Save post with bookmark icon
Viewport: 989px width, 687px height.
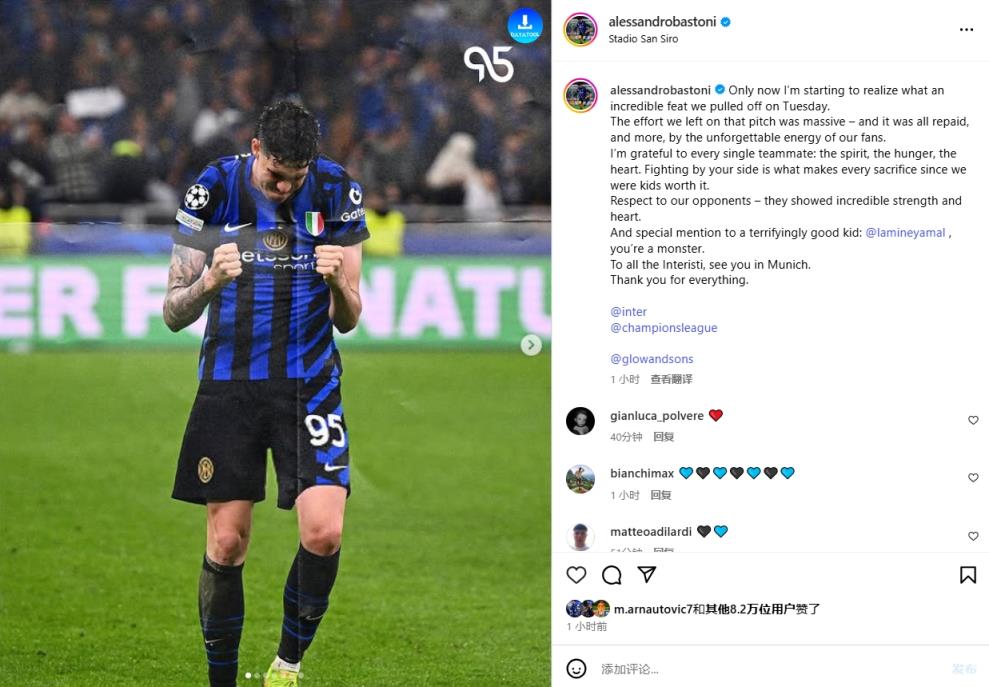(968, 575)
